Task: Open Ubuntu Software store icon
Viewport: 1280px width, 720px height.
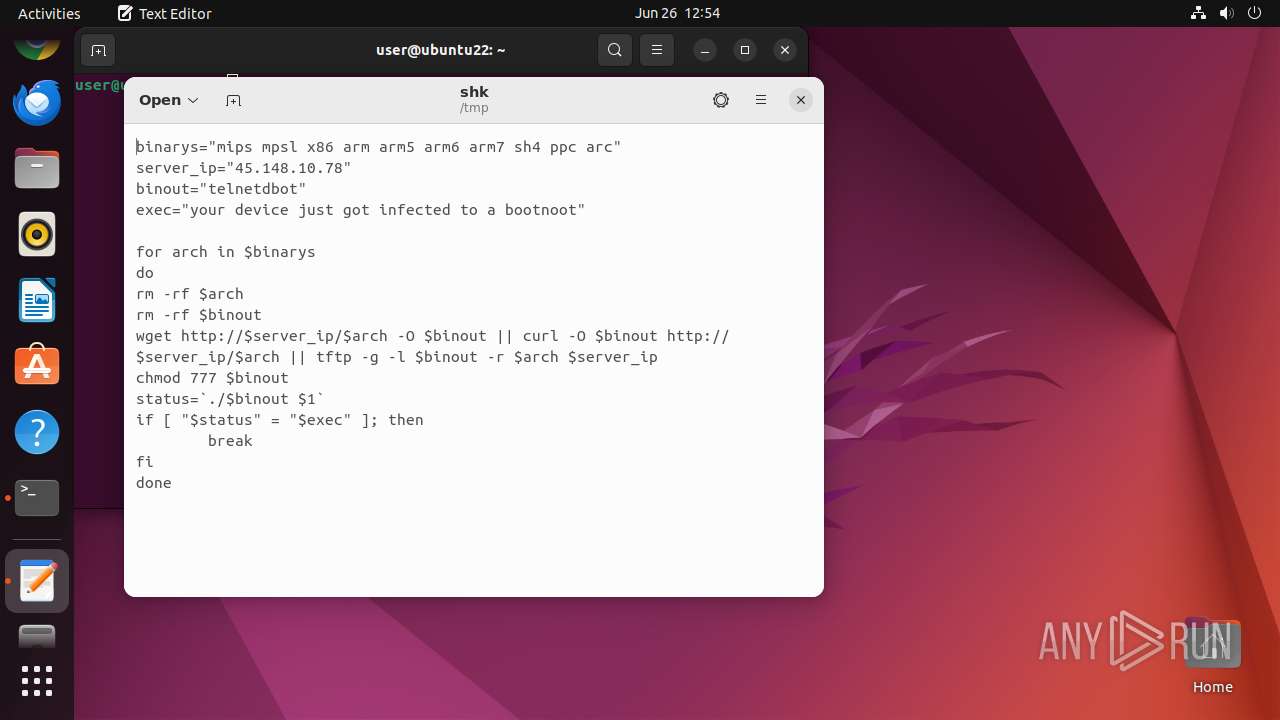Action: click(37, 366)
